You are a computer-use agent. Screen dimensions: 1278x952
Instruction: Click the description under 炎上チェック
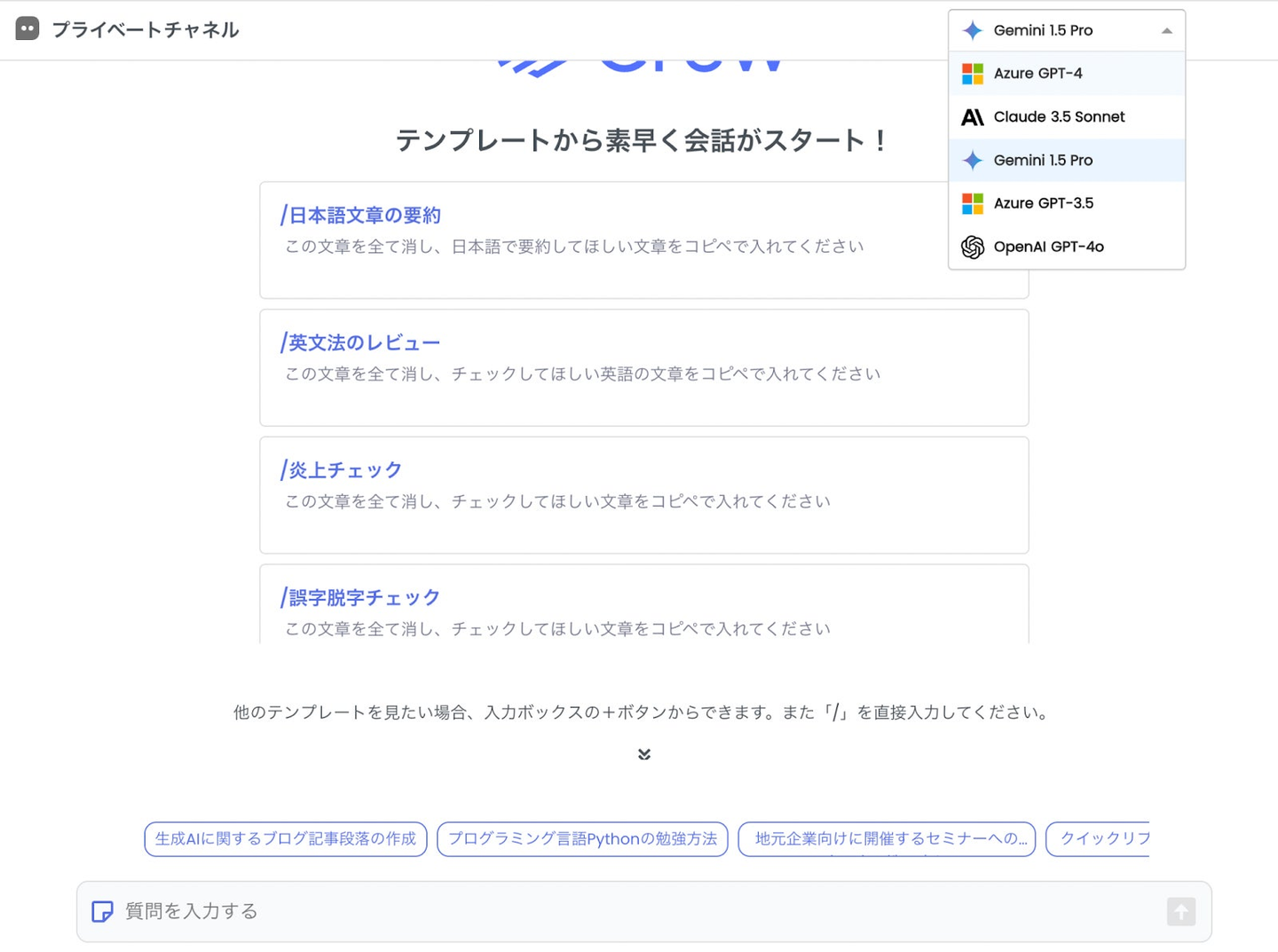(557, 501)
